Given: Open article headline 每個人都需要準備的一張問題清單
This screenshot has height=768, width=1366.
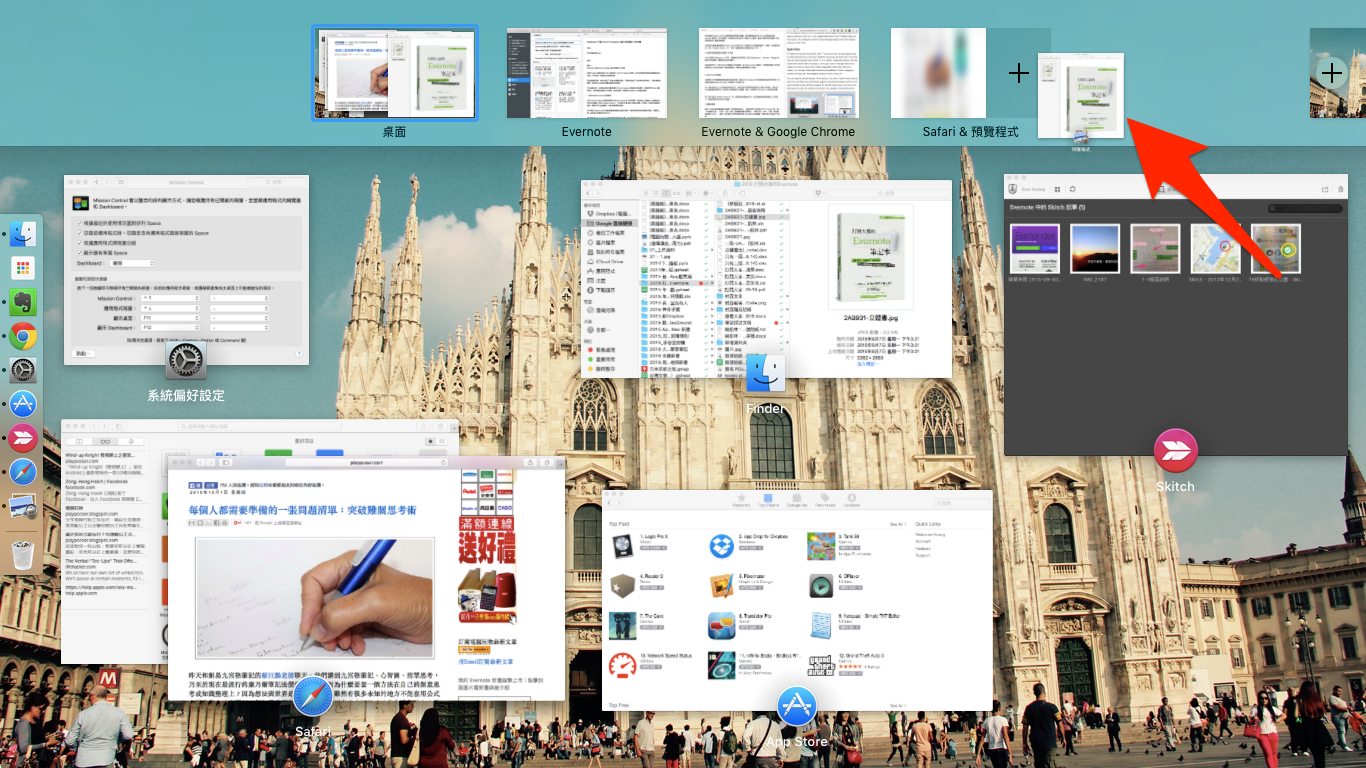Looking at the screenshot, I should point(303,511).
